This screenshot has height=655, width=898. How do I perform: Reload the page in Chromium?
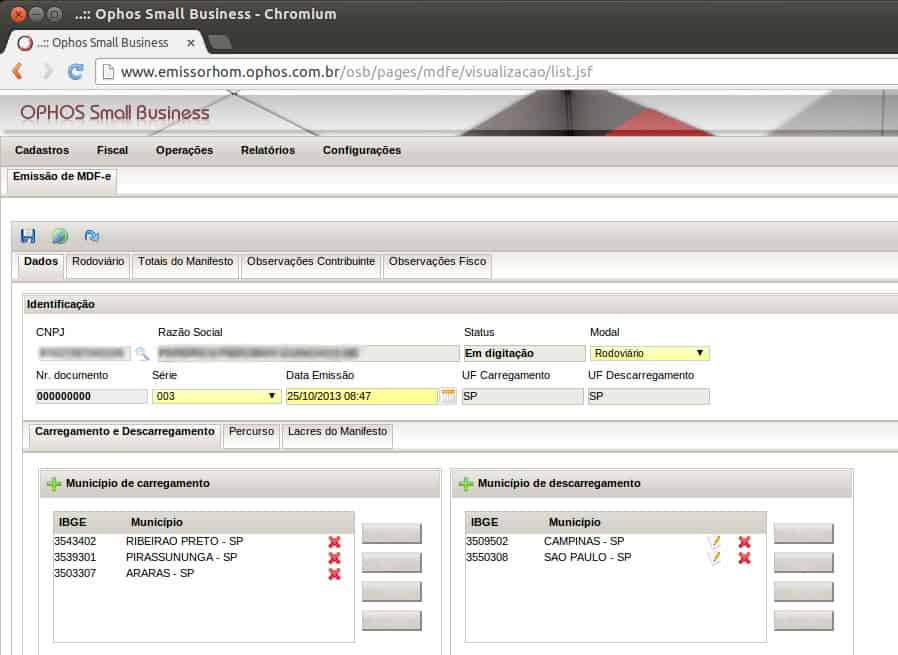click(x=75, y=72)
